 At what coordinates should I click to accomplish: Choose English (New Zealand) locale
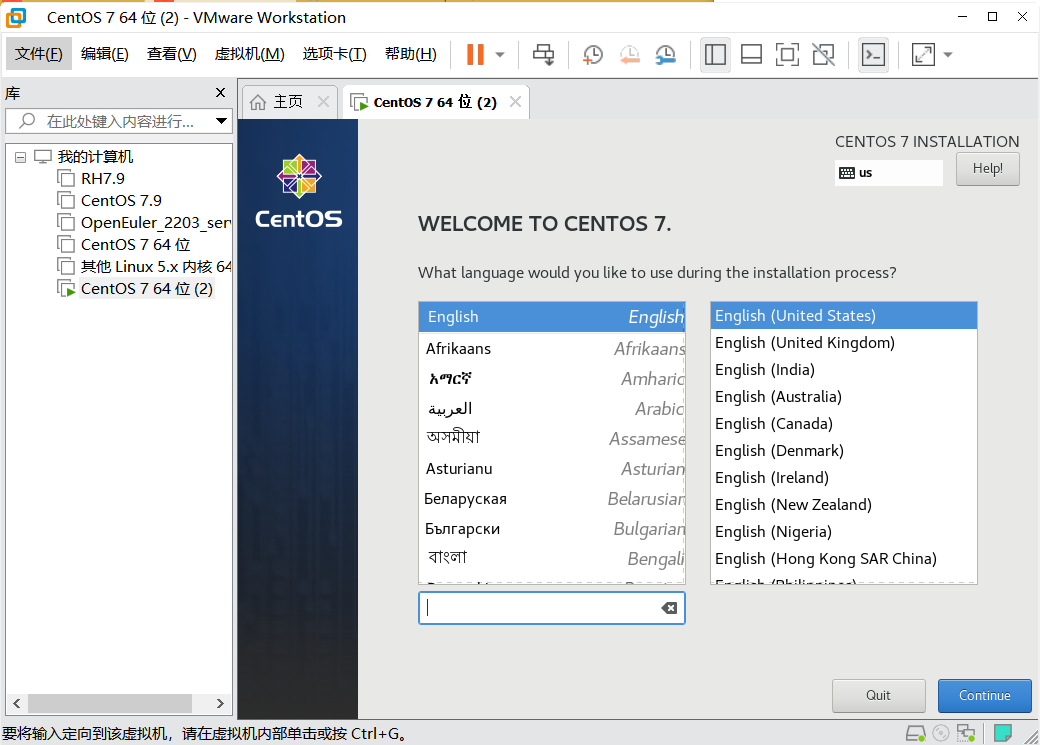[844, 505]
